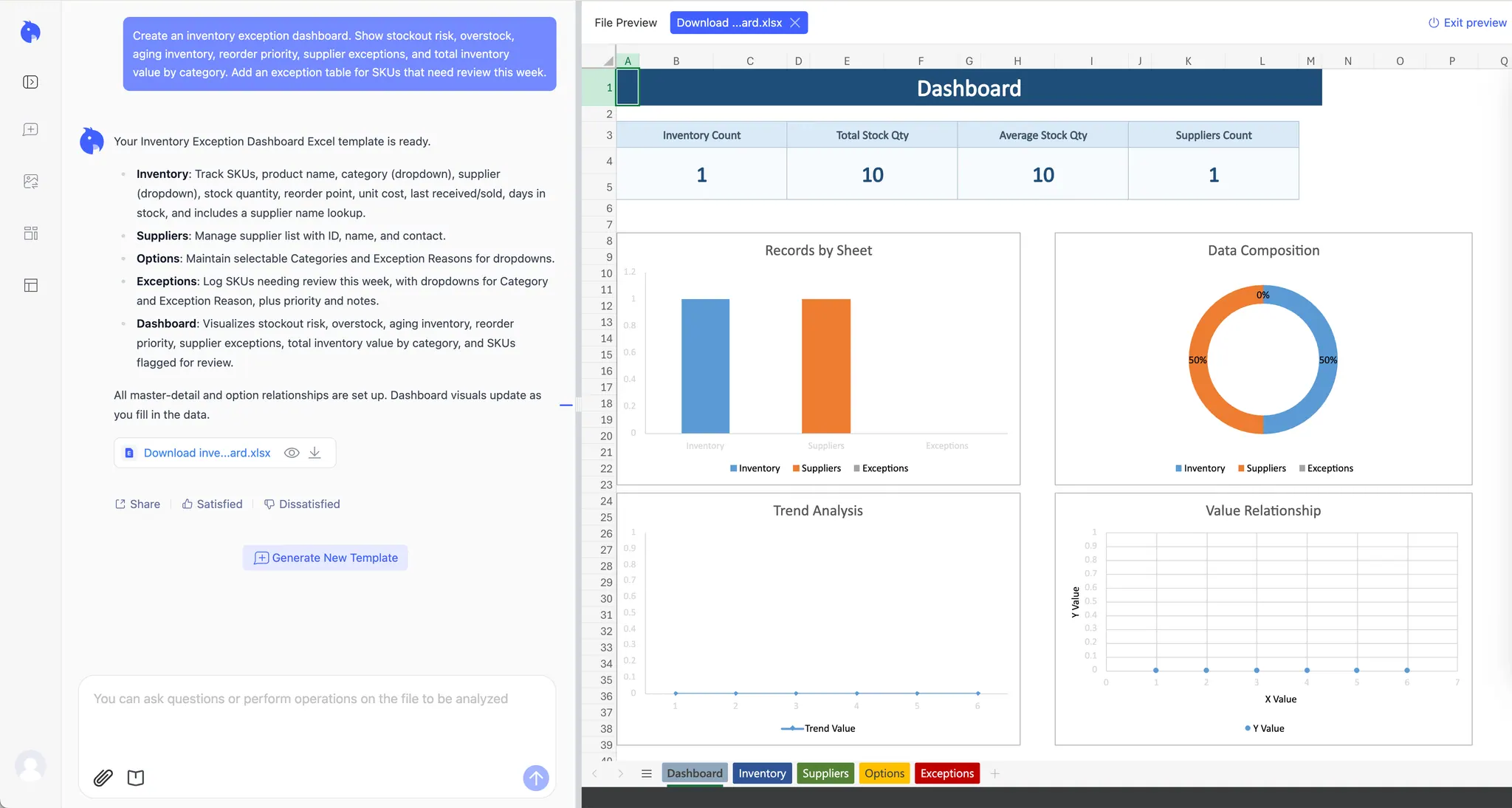This screenshot has height=808, width=1512.
Task: Open the prompt library book icon
Action: (x=136, y=778)
